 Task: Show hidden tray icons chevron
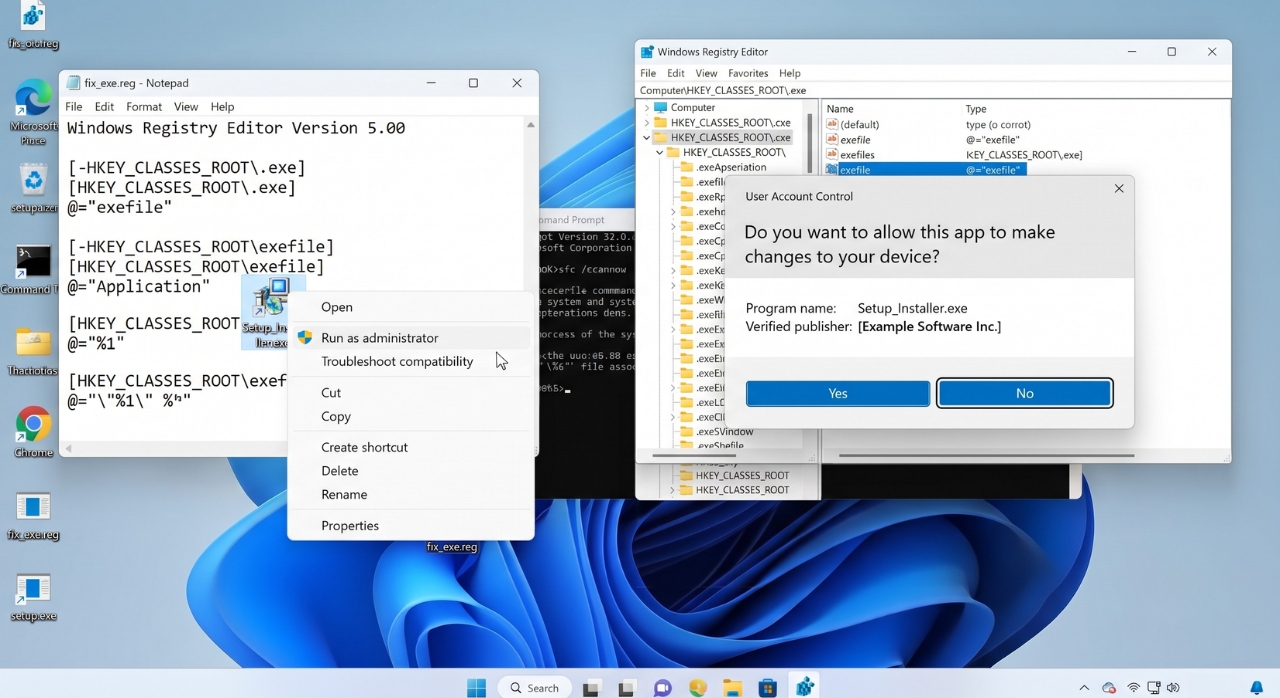point(1085,688)
